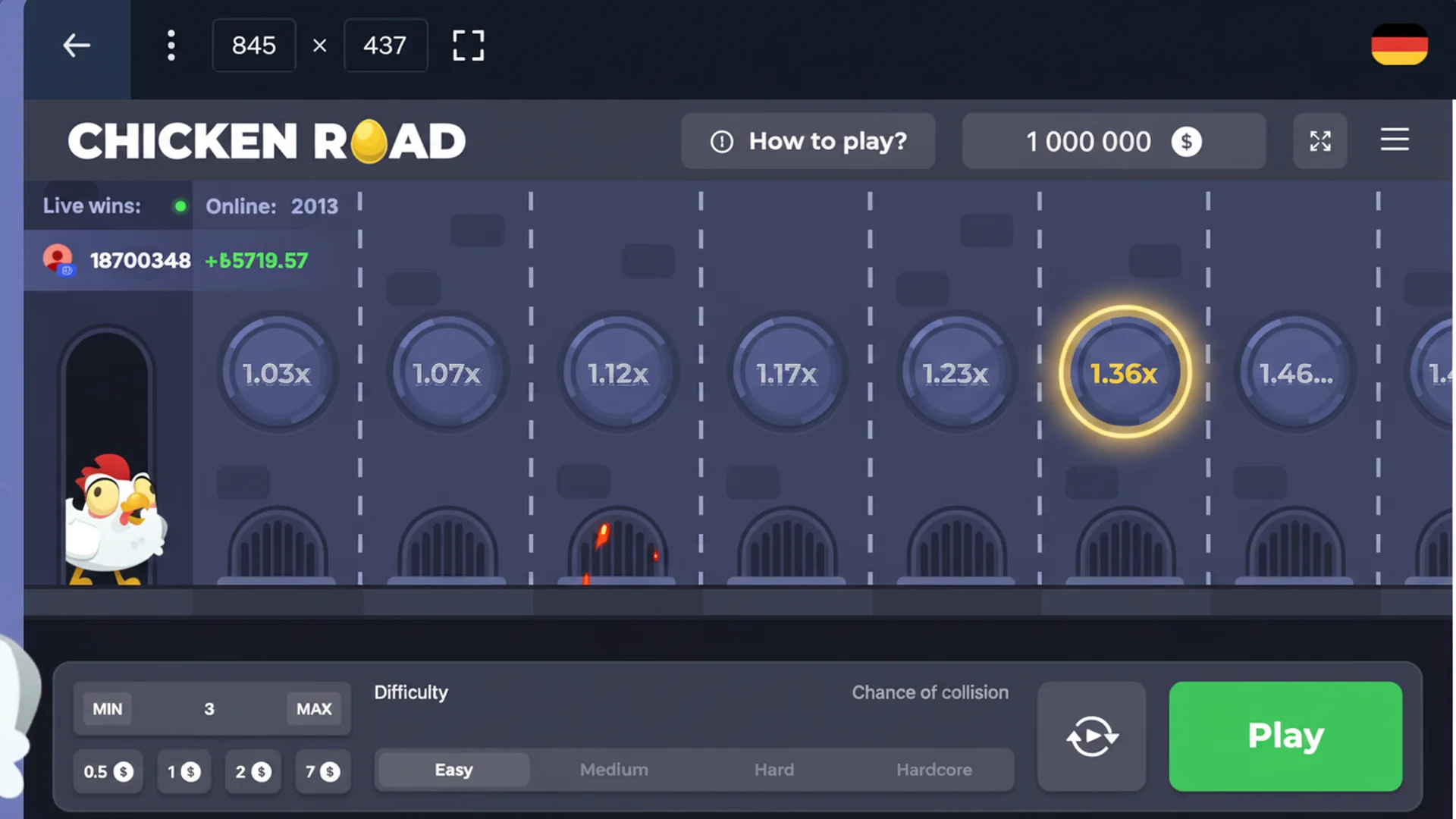Click the highlighted 1.36x multiplier
1456x819 pixels.
pyautogui.click(x=1125, y=372)
